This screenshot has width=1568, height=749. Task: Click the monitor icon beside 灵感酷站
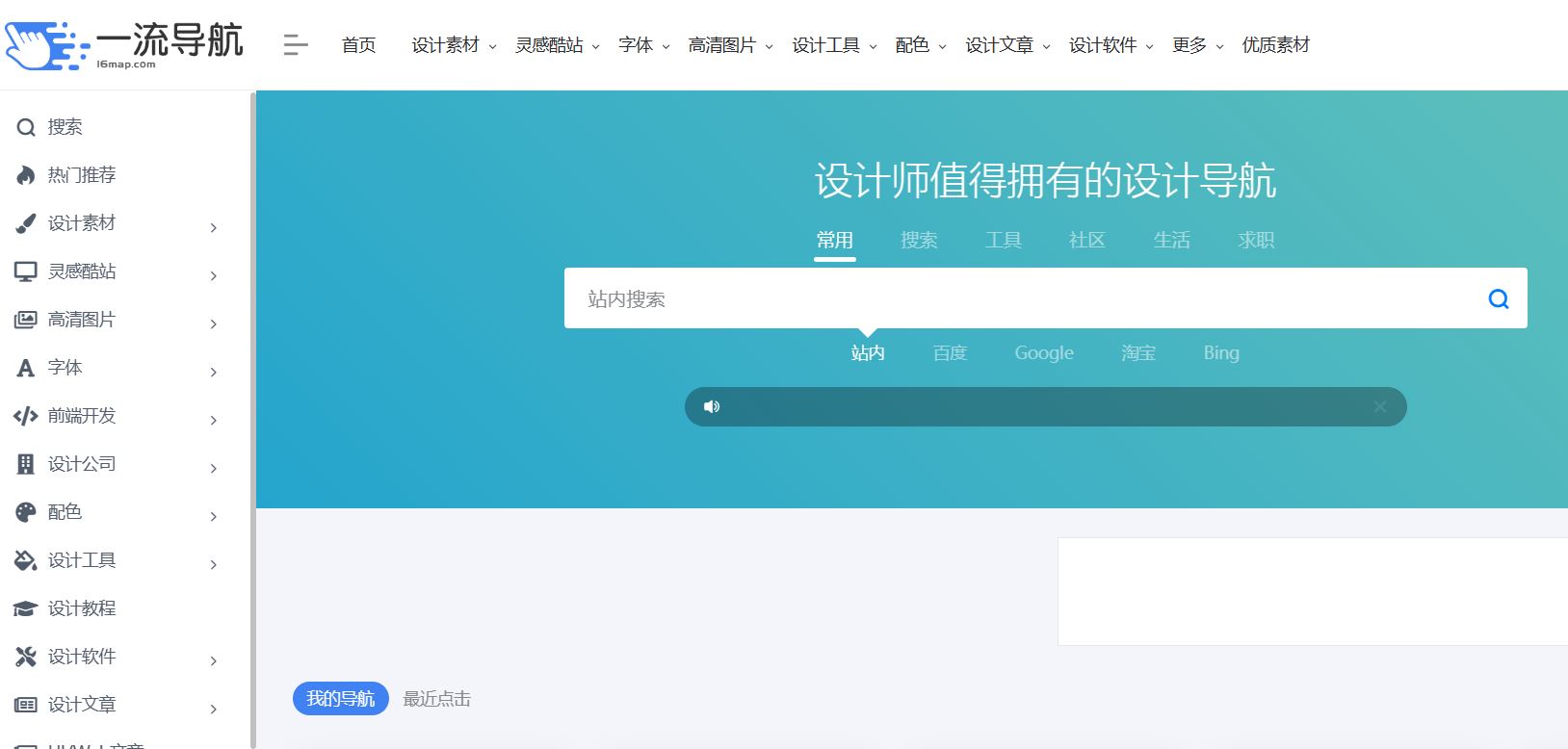coord(26,271)
